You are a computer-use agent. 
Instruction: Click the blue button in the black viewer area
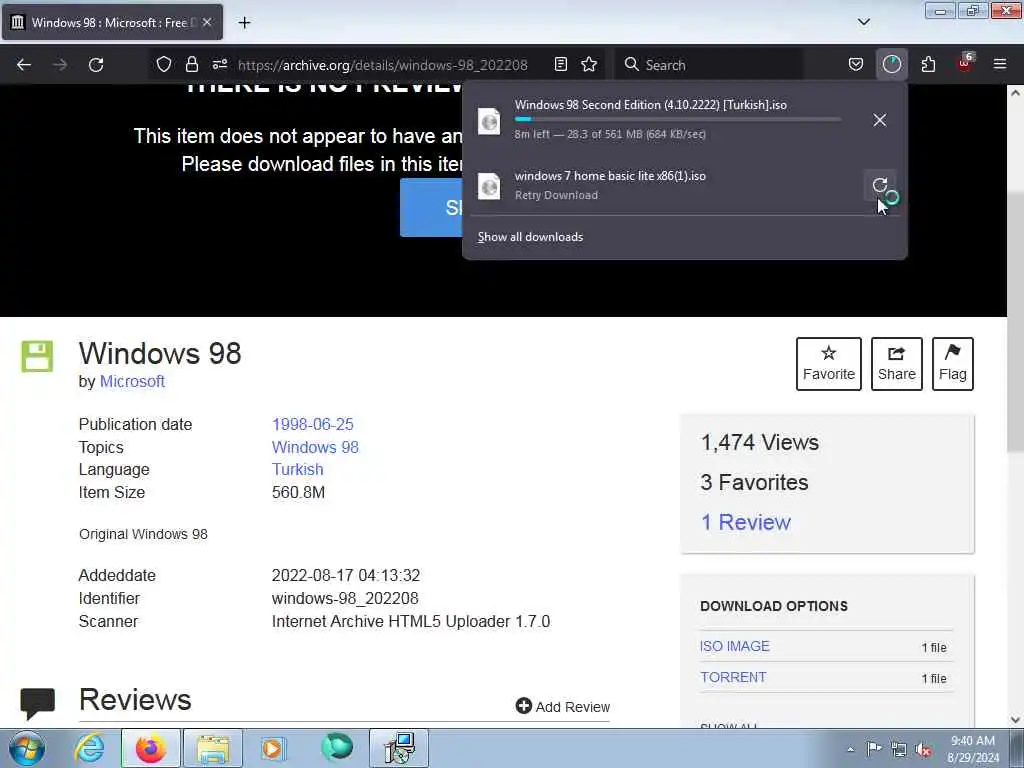pos(432,208)
